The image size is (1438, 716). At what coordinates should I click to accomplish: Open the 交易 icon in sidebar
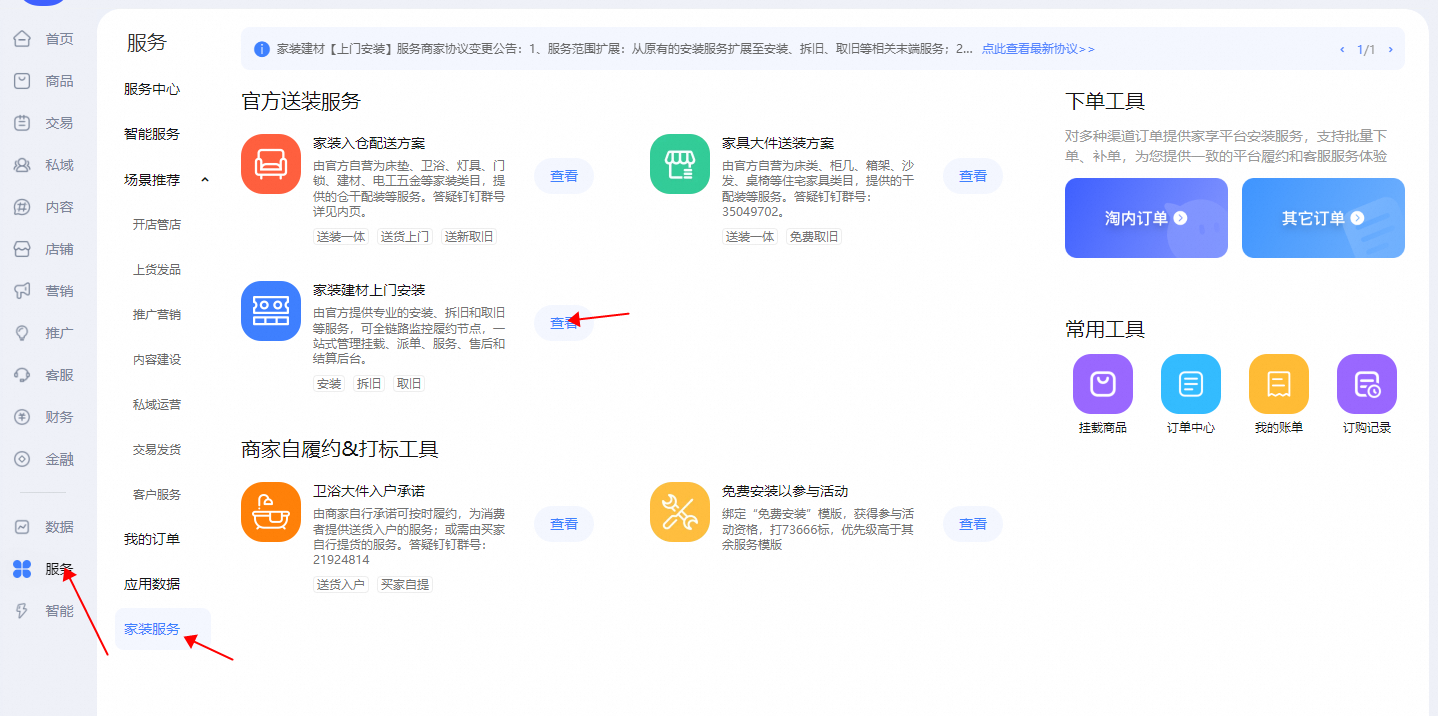pos(22,123)
